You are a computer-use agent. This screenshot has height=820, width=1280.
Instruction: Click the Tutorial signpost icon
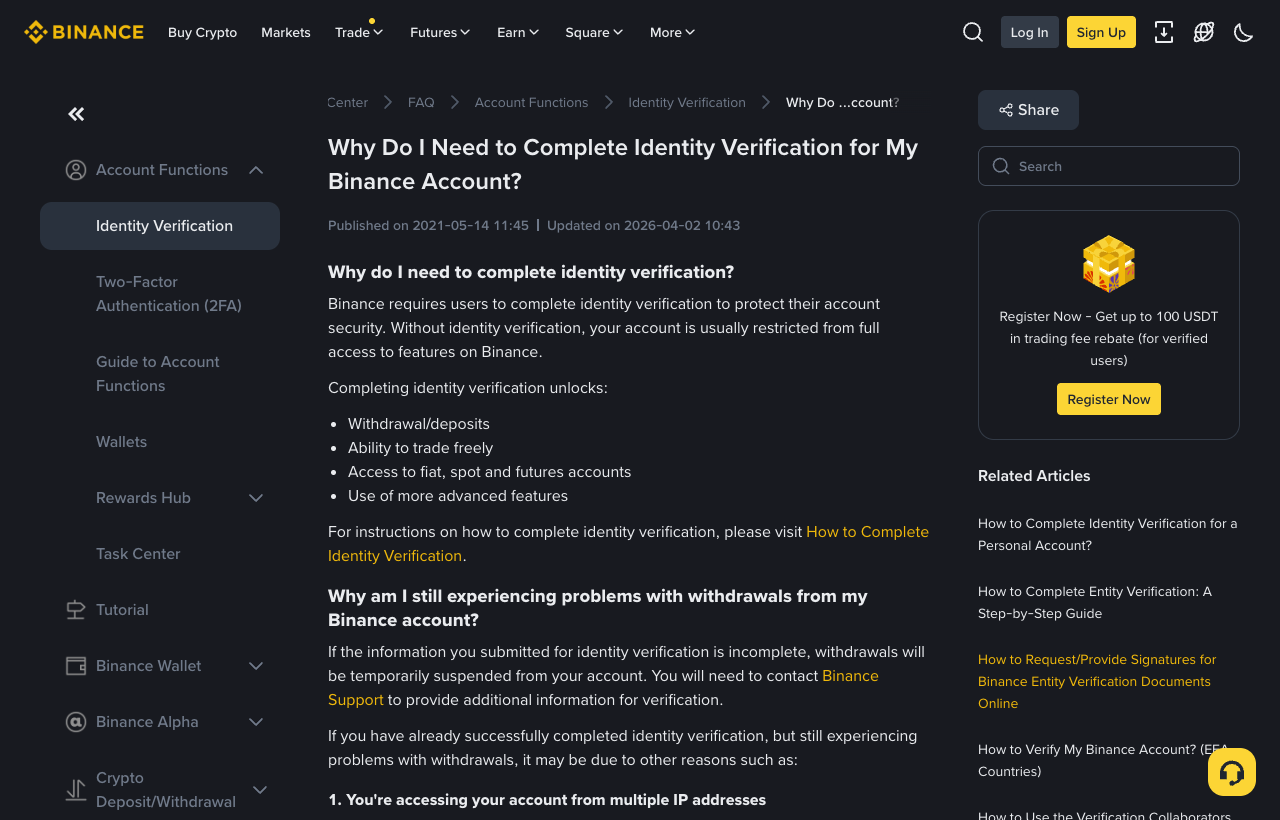click(x=76, y=610)
